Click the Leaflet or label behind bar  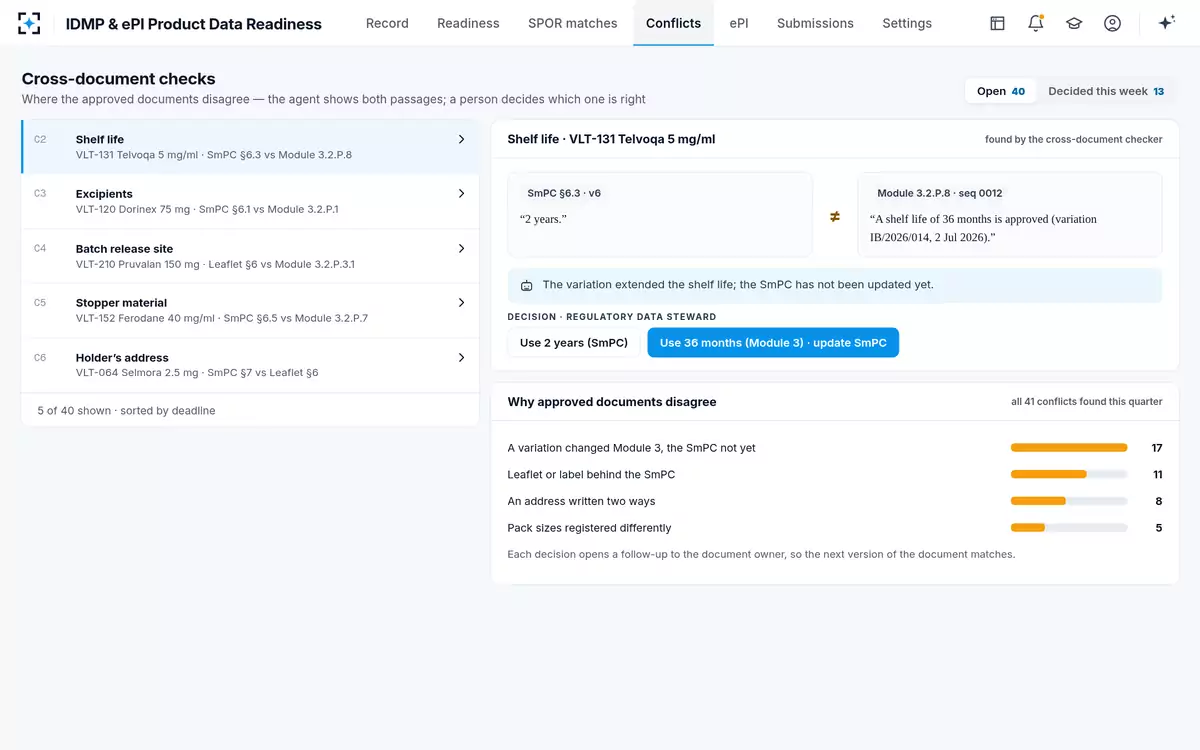point(1069,474)
